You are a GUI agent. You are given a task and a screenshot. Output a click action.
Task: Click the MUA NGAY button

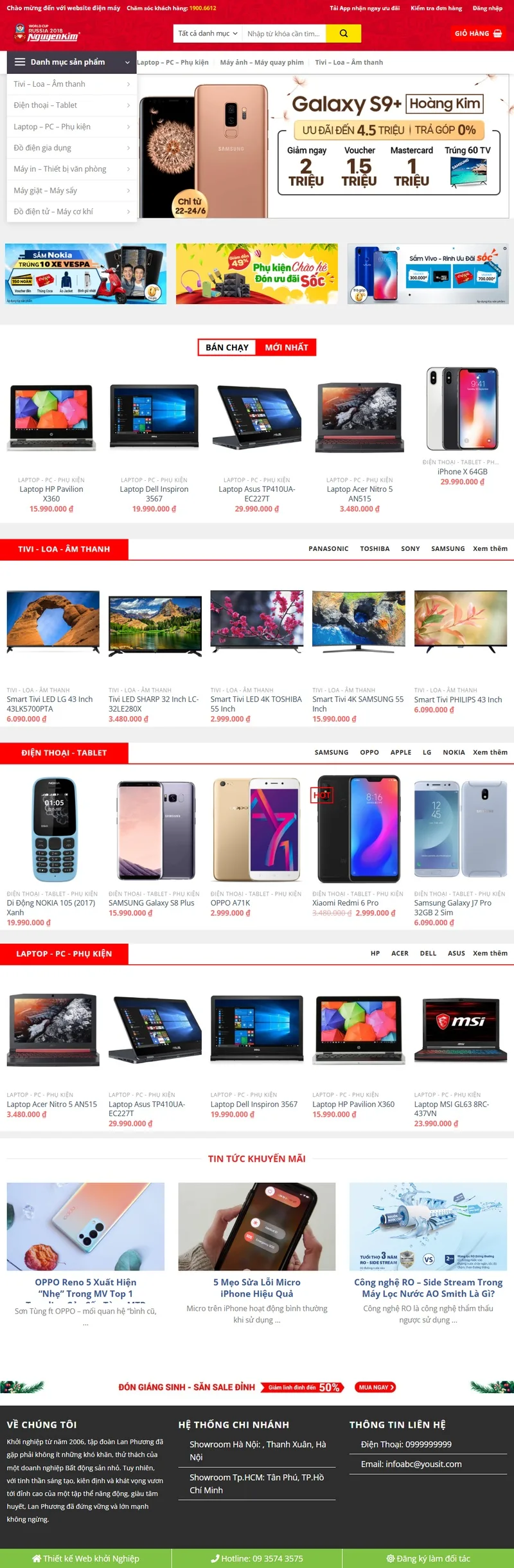(375, 1387)
